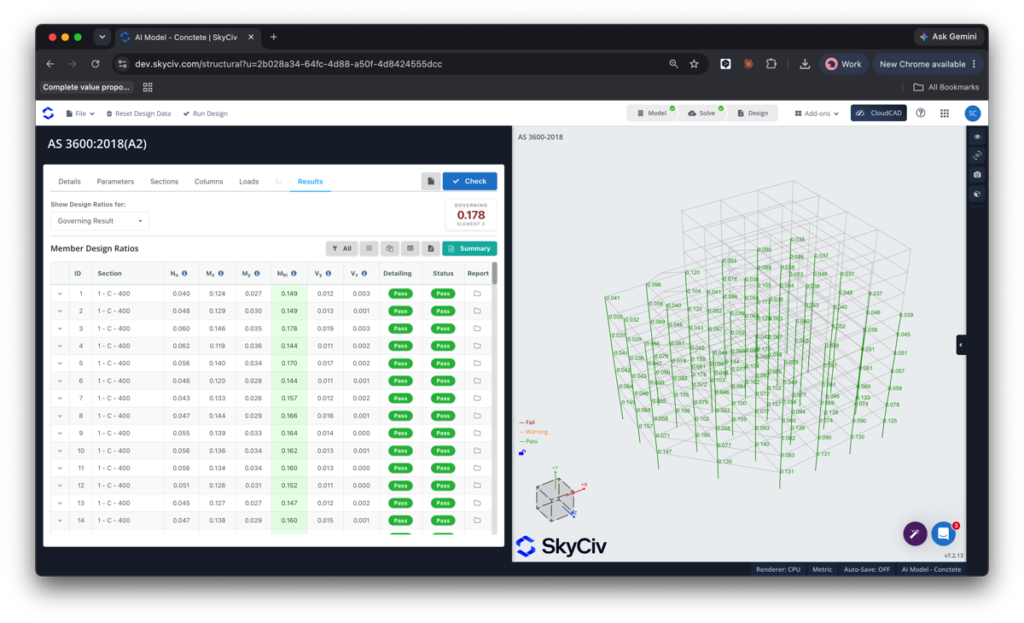Click the 3D rotate icon in viewer sidebar
The height and width of the screenshot is (623, 1024).
coord(977,155)
